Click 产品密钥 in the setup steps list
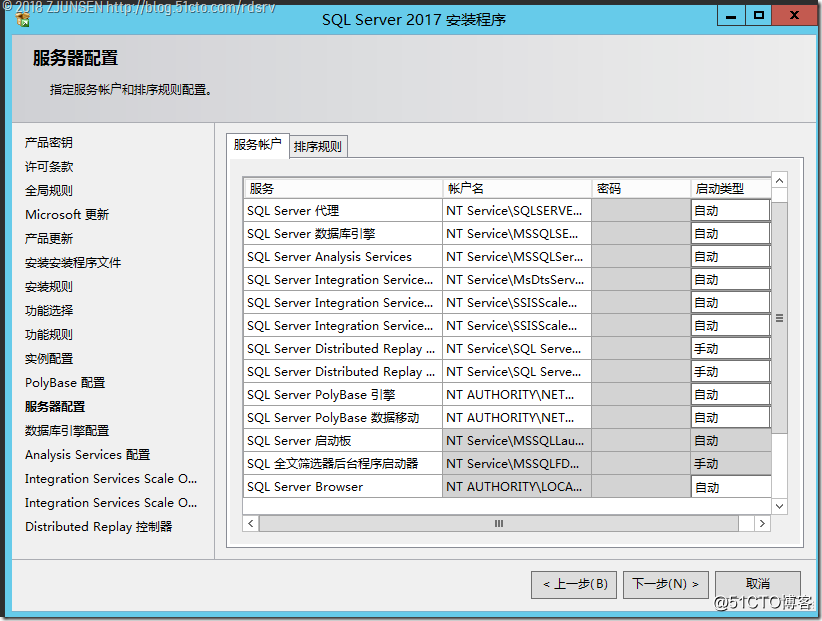Viewport: 822px width, 621px height. point(49,143)
